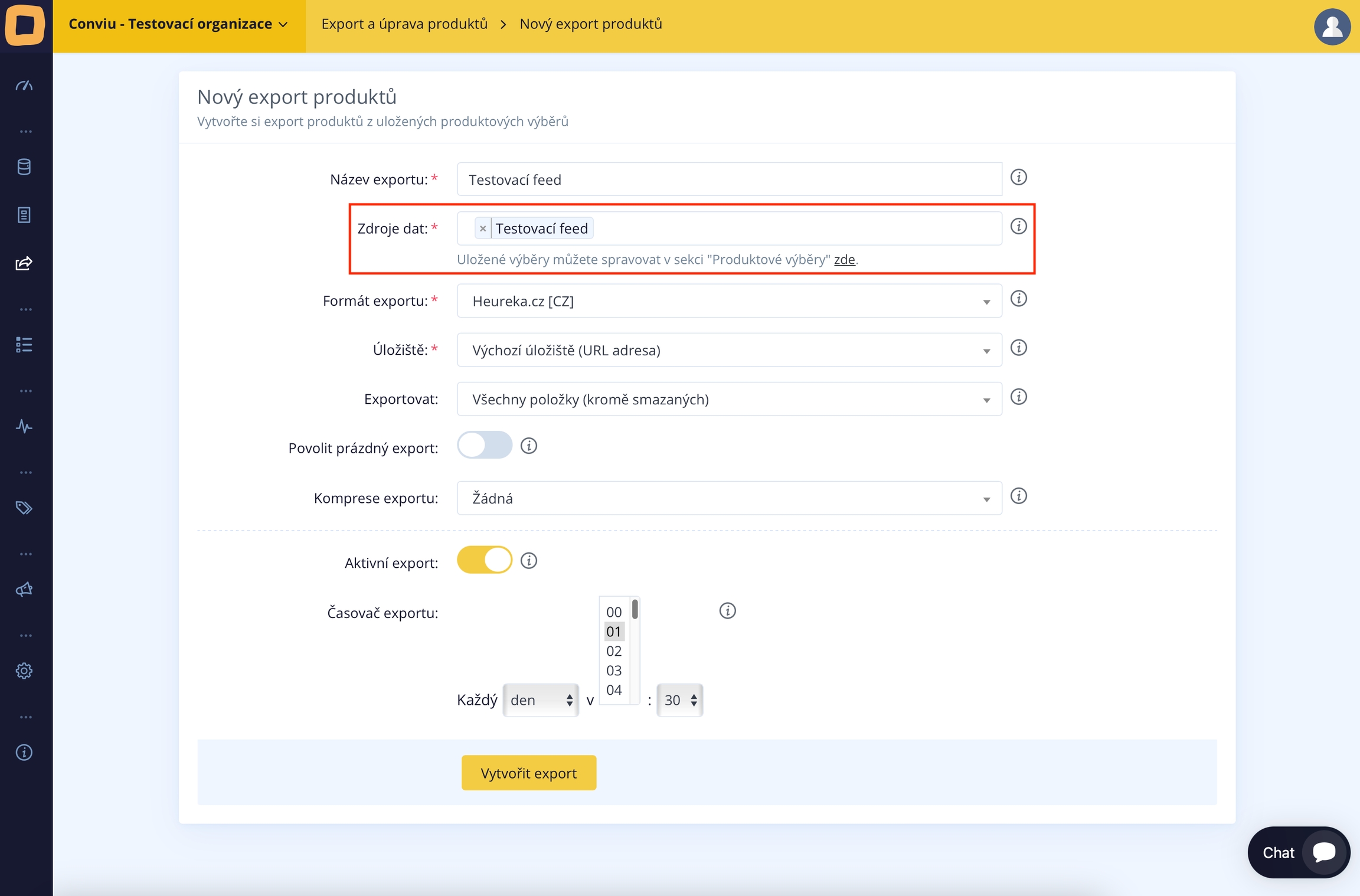Open the user profile avatar
The width and height of the screenshot is (1360, 896).
pyautogui.click(x=1332, y=26)
